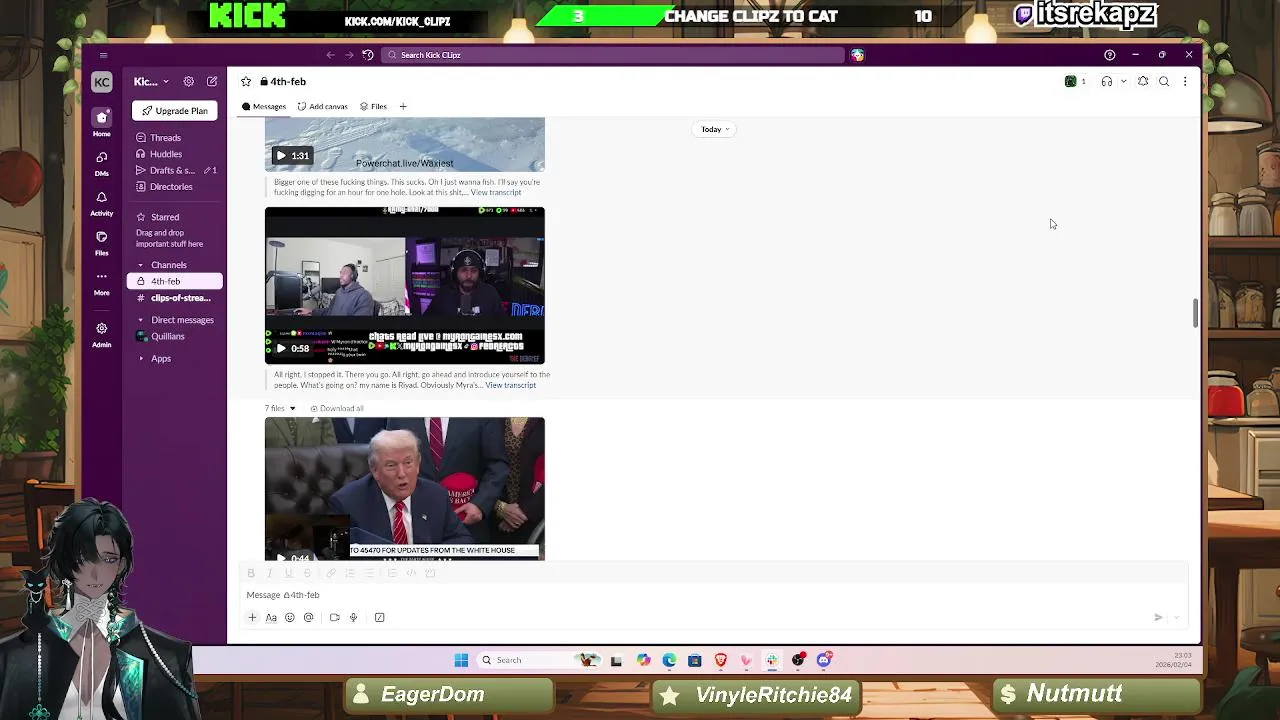Record a video clip icon
The width and height of the screenshot is (1280, 720).
[334, 617]
